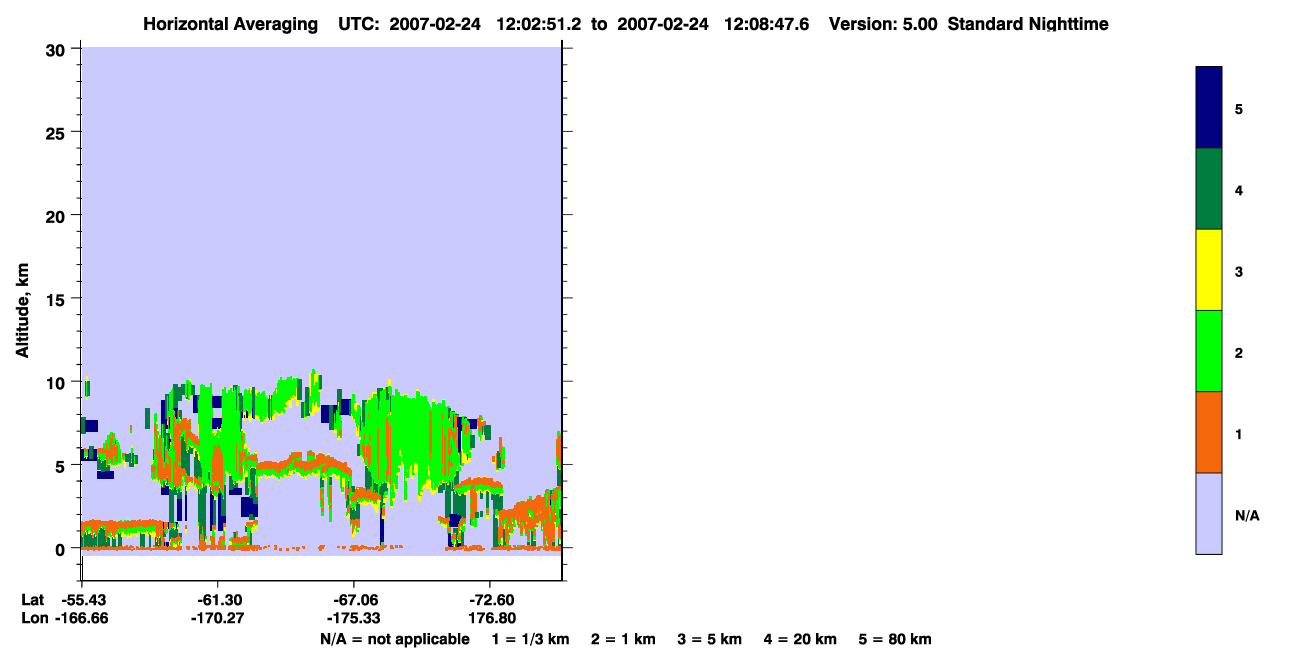The width and height of the screenshot is (1300, 667).
Task: Click the dark blue colorbar segment labeled 5
Action: point(1209,108)
